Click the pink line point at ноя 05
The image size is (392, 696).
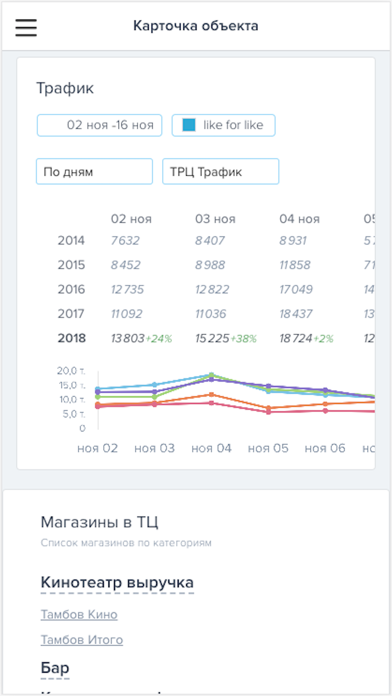coord(268,412)
